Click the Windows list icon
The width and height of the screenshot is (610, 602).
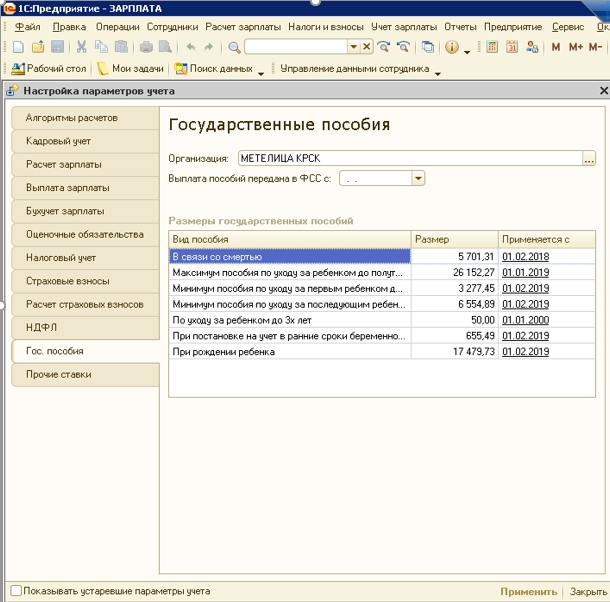pos(428,47)
